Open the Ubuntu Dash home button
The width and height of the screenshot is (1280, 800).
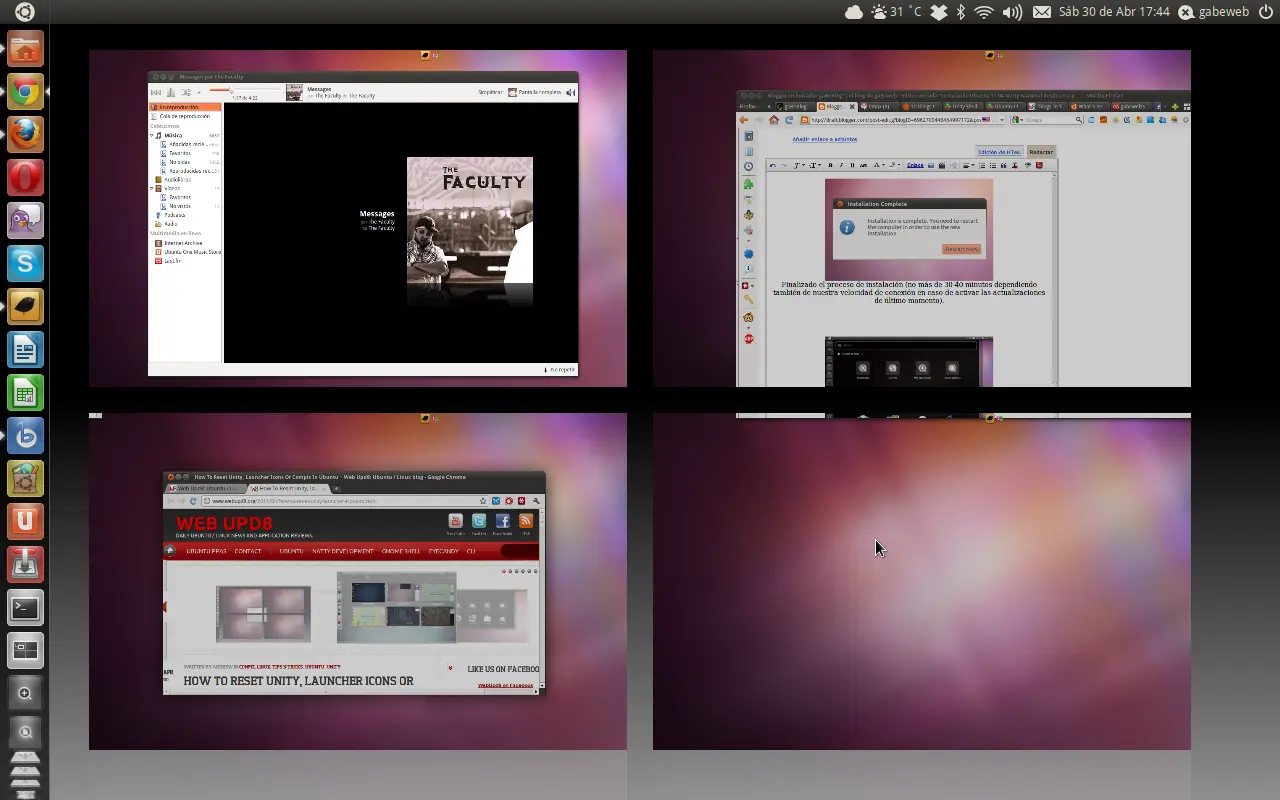point(24,12)
